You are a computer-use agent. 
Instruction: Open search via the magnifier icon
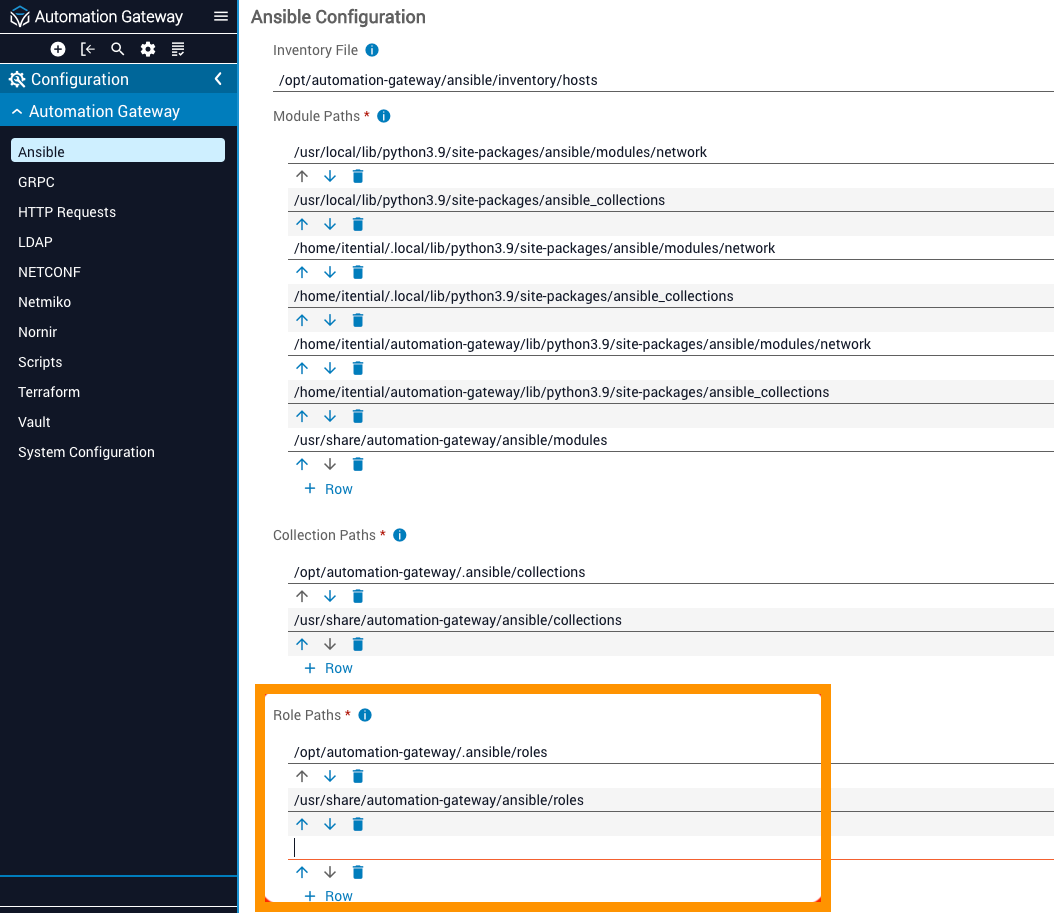click(118, 49)
